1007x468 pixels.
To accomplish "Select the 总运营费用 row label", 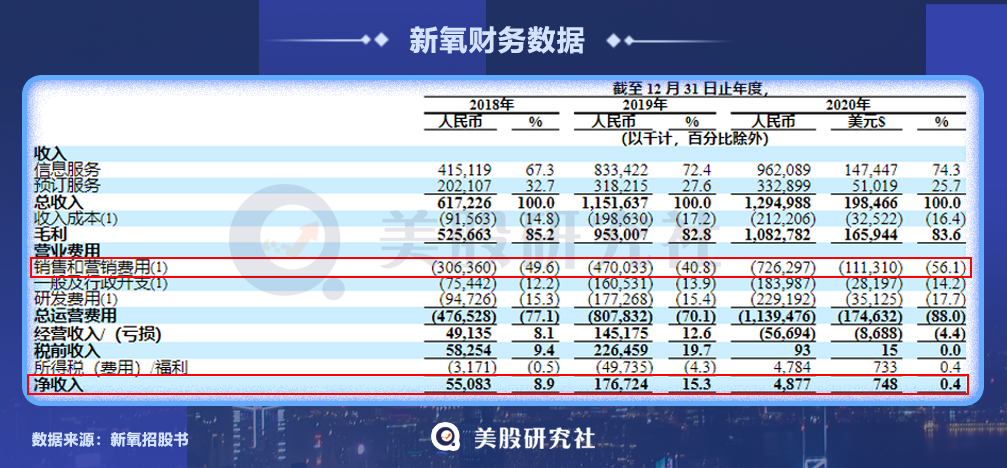I will click(x=76, y=315).
